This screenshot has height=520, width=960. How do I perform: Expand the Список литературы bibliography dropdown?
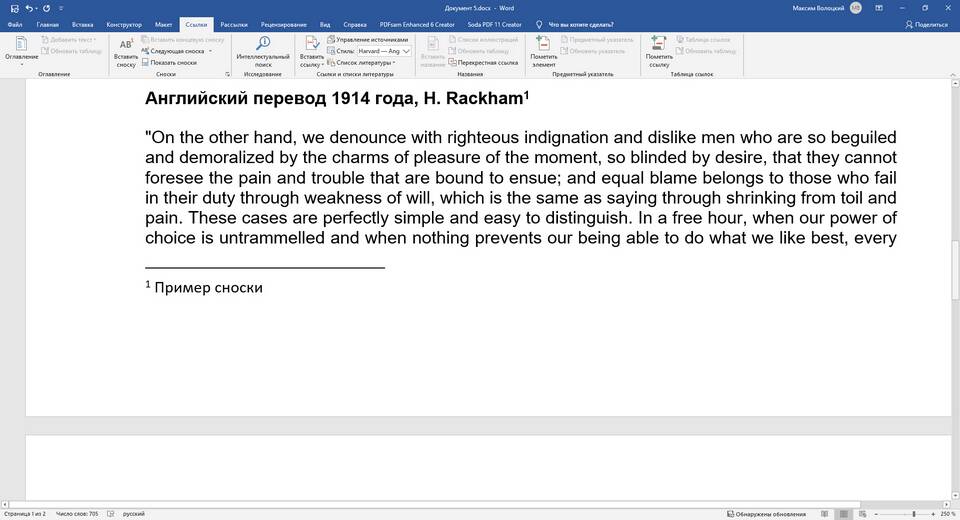point(361,62)
